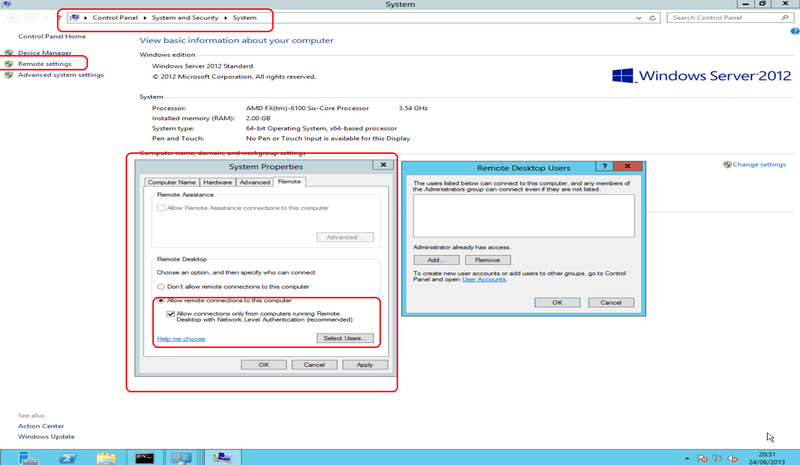
Task: Click shield icon beside Advanced system settings
Action: (x=9, y=75)
